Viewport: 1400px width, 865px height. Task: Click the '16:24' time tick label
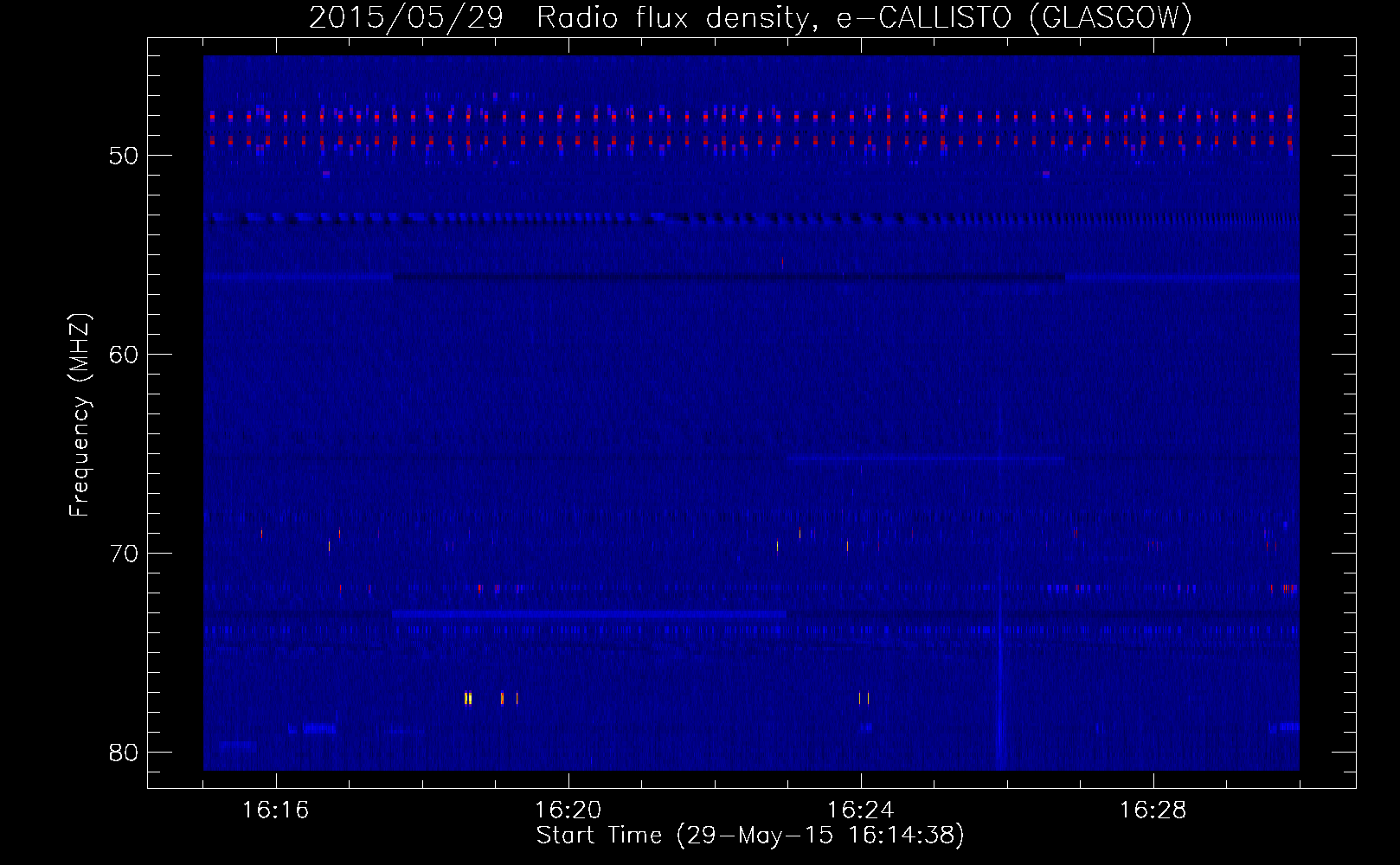(x=861, y=811)
